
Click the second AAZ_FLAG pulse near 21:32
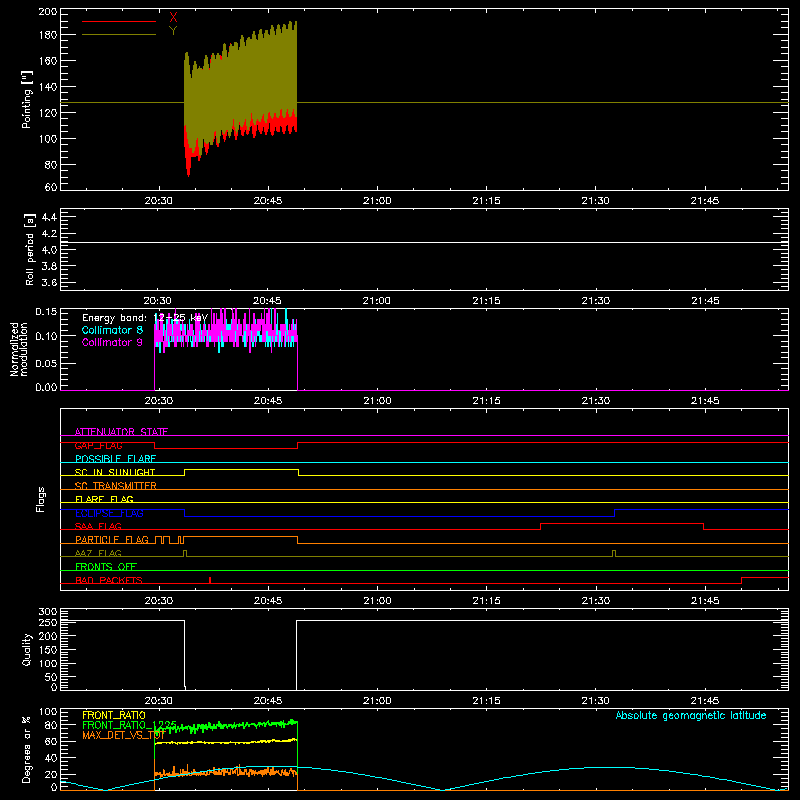pos(614,554)
